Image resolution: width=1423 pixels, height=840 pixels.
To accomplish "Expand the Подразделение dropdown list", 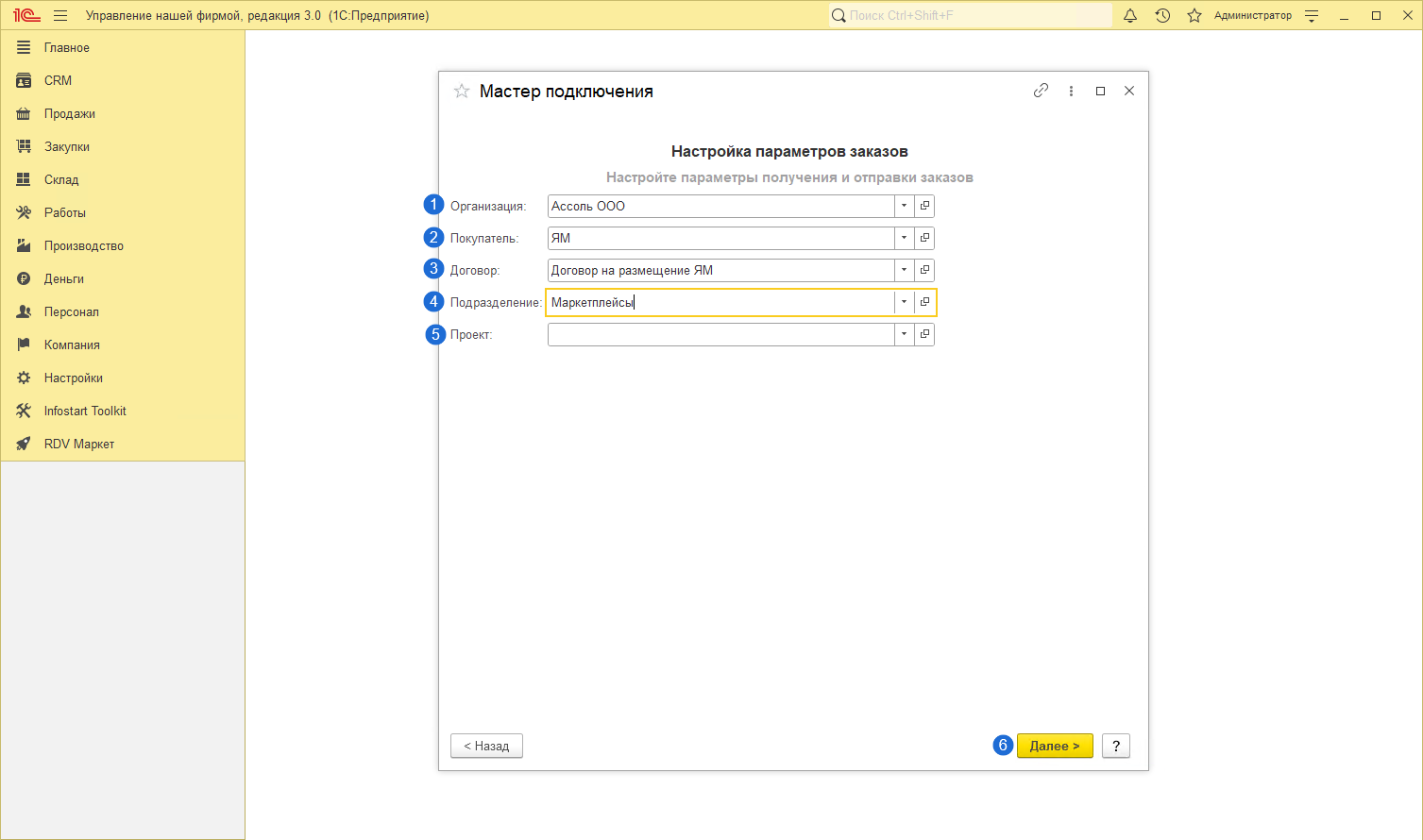I will (x=904, y=302).
